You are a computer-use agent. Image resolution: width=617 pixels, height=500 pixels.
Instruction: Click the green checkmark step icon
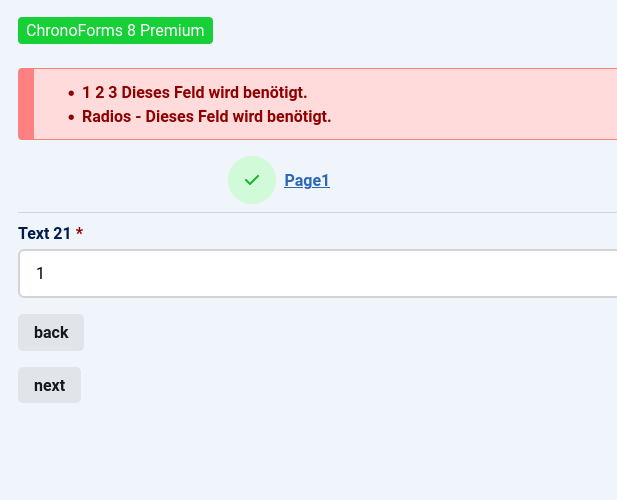pyautogui.click(x=252, y=180)
